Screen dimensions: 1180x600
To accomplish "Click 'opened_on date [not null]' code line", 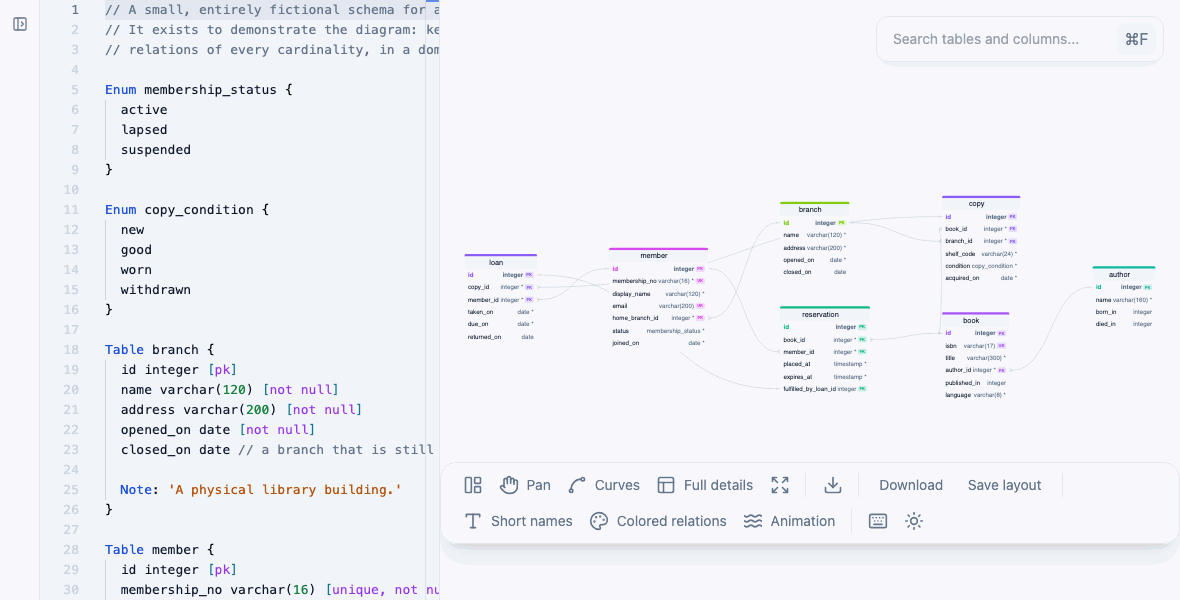I will (x=217, y=430).
